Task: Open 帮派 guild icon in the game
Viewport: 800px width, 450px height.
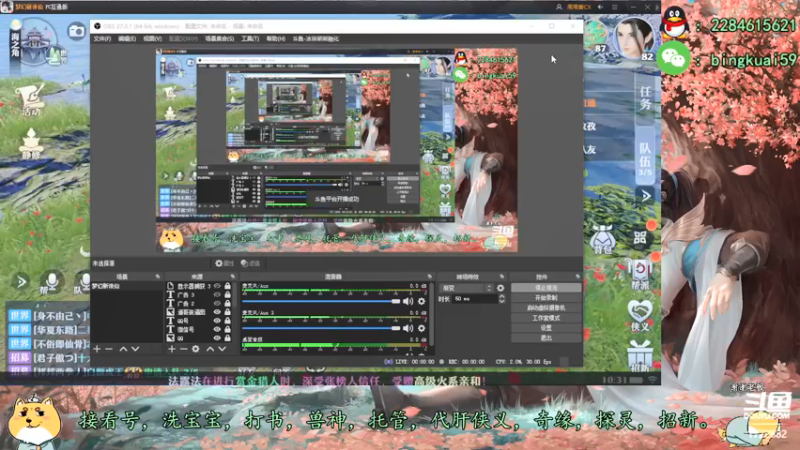Action: (640, 274)
